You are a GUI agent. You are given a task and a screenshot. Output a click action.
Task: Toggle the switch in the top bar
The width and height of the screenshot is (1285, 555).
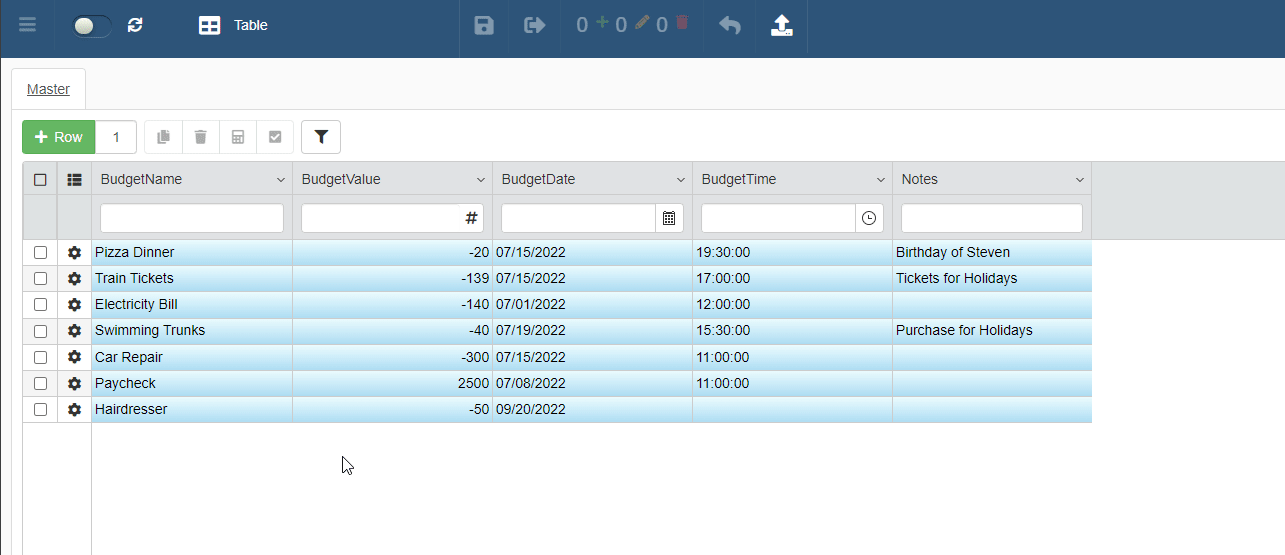click(x=91, y=26)
